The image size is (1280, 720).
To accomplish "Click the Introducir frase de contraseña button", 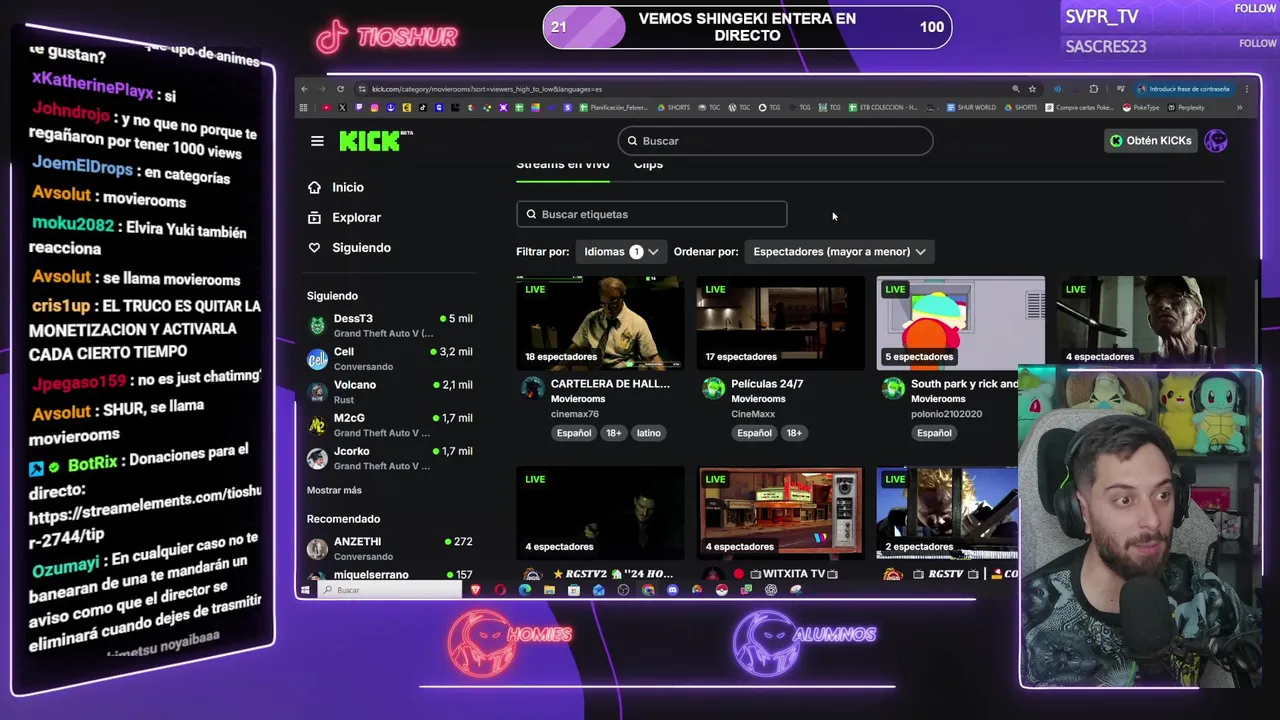I will [1183, 89].
